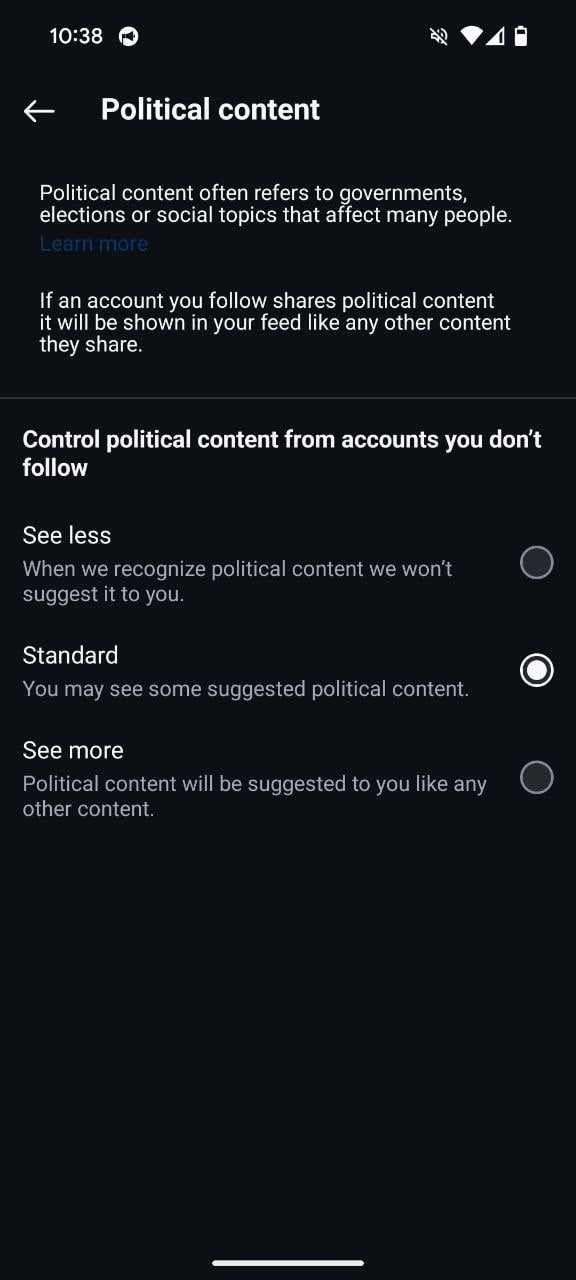Tap the cellular signal icon
576x1280 pixels.
pos(495,37)
